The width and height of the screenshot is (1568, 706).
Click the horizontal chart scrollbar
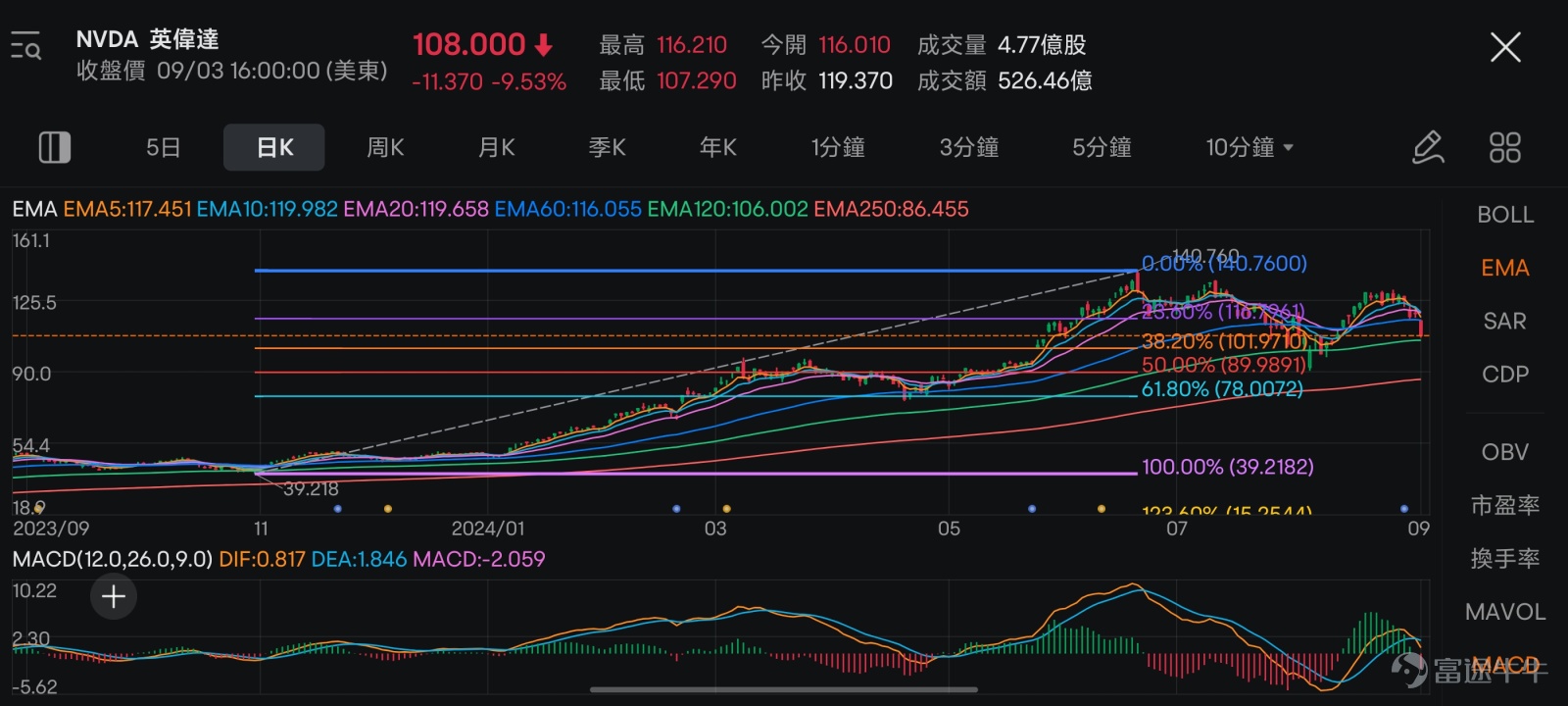click(784, 689)
